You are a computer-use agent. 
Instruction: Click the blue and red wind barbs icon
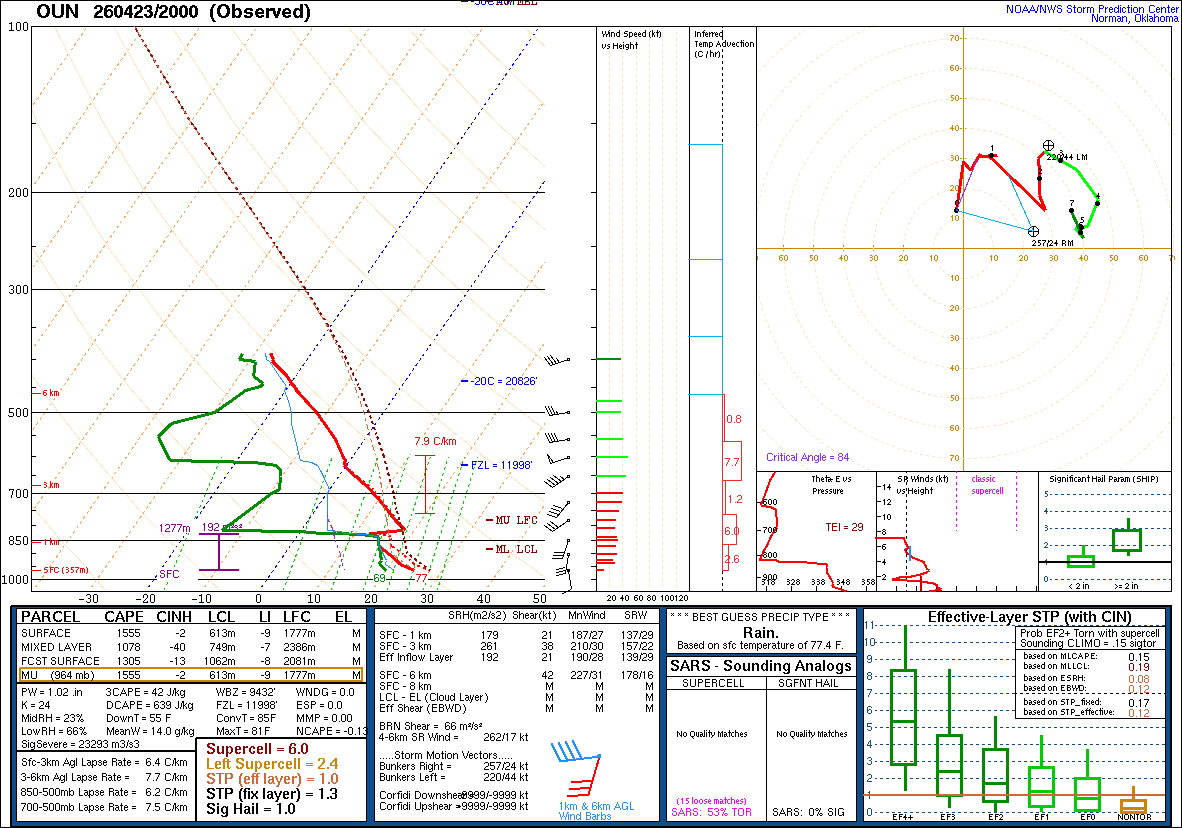coord(577,768)
